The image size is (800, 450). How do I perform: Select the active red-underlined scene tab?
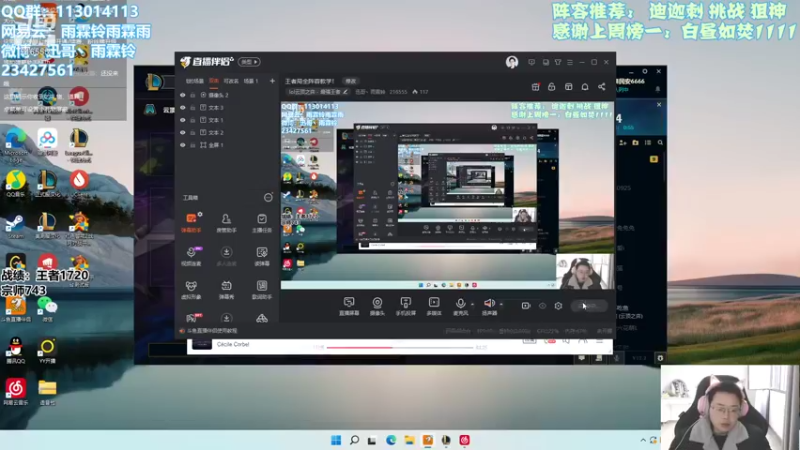click(x=214, y=81)
